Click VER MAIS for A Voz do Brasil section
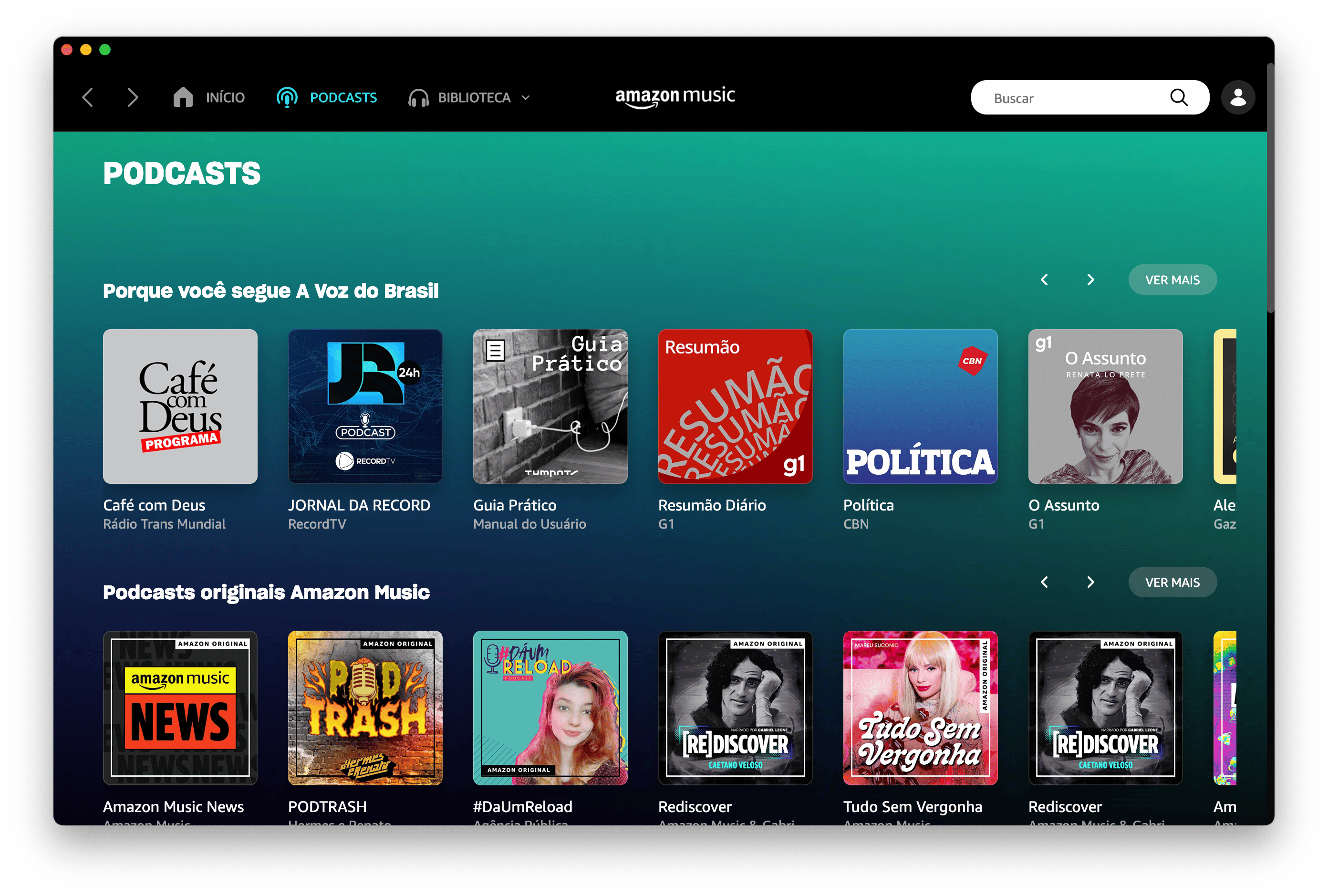Viewport: 1328px width, 896px height. click(1172, 280)
